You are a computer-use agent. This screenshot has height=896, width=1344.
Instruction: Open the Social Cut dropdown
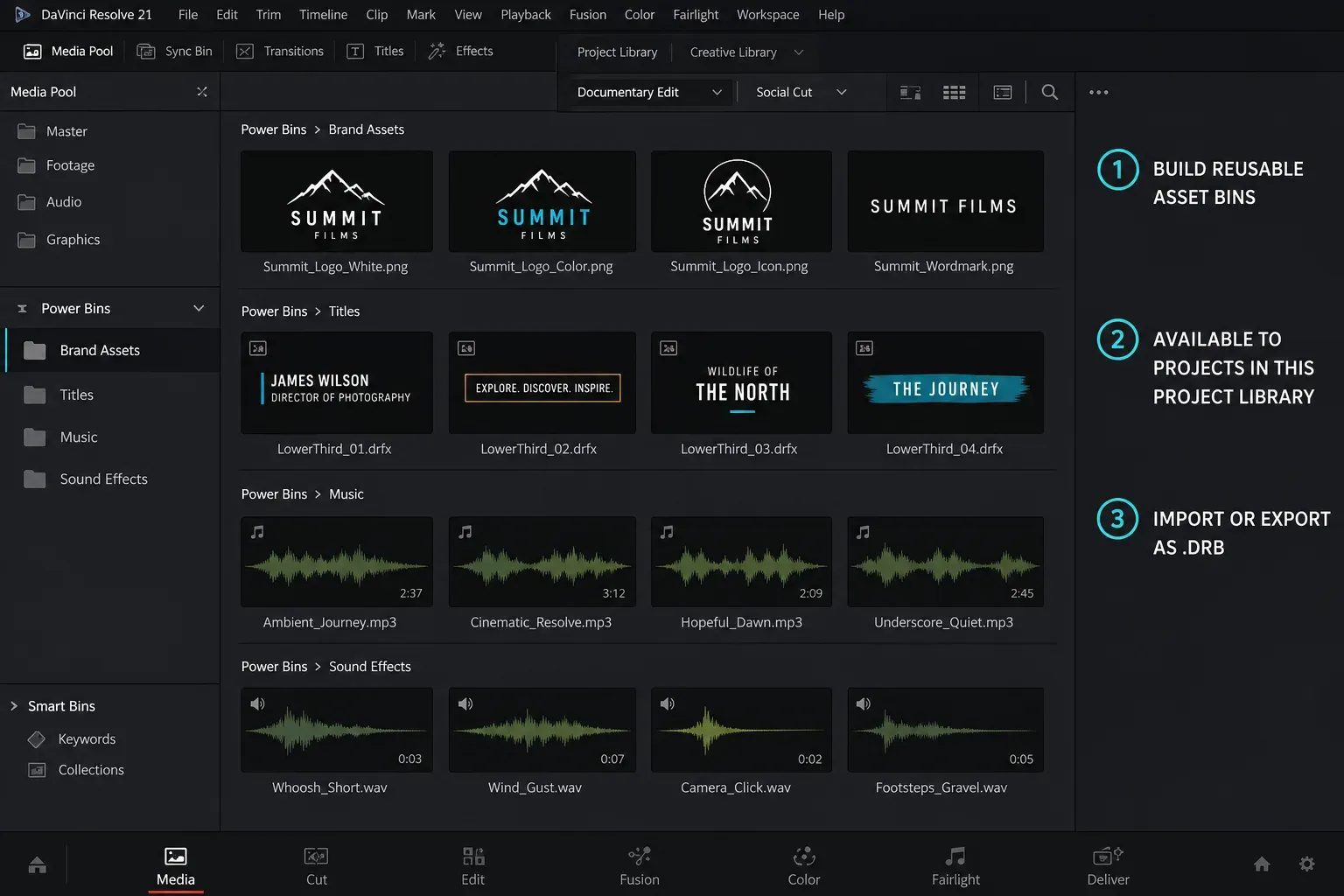click(x=801, y=92)
